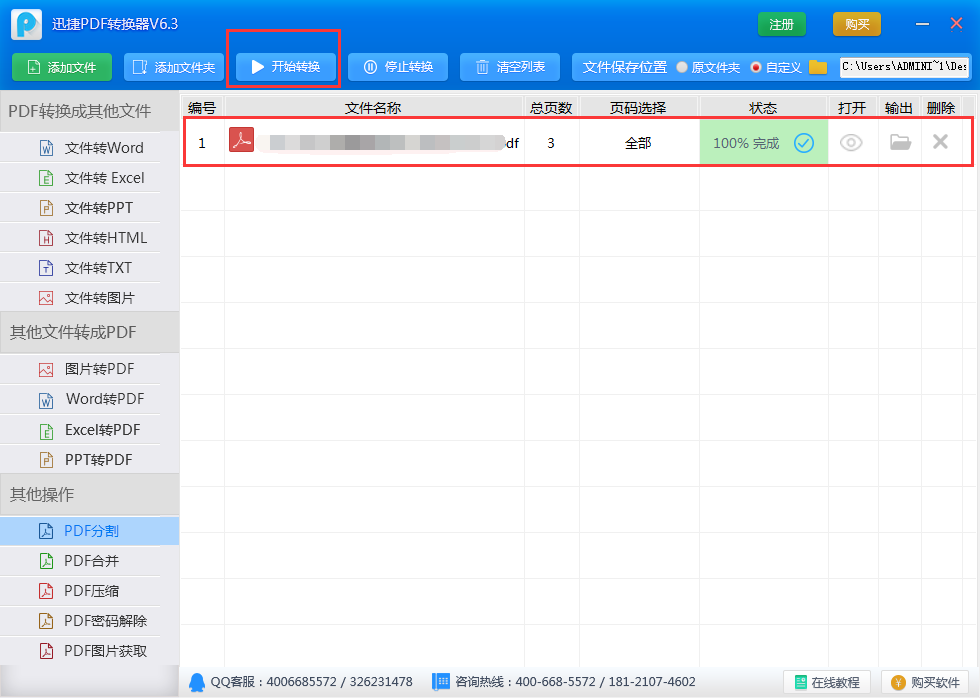Click the 咨询热线 phone icon
The height and width of the screenshot is (698, 980).
pos(441,682)
